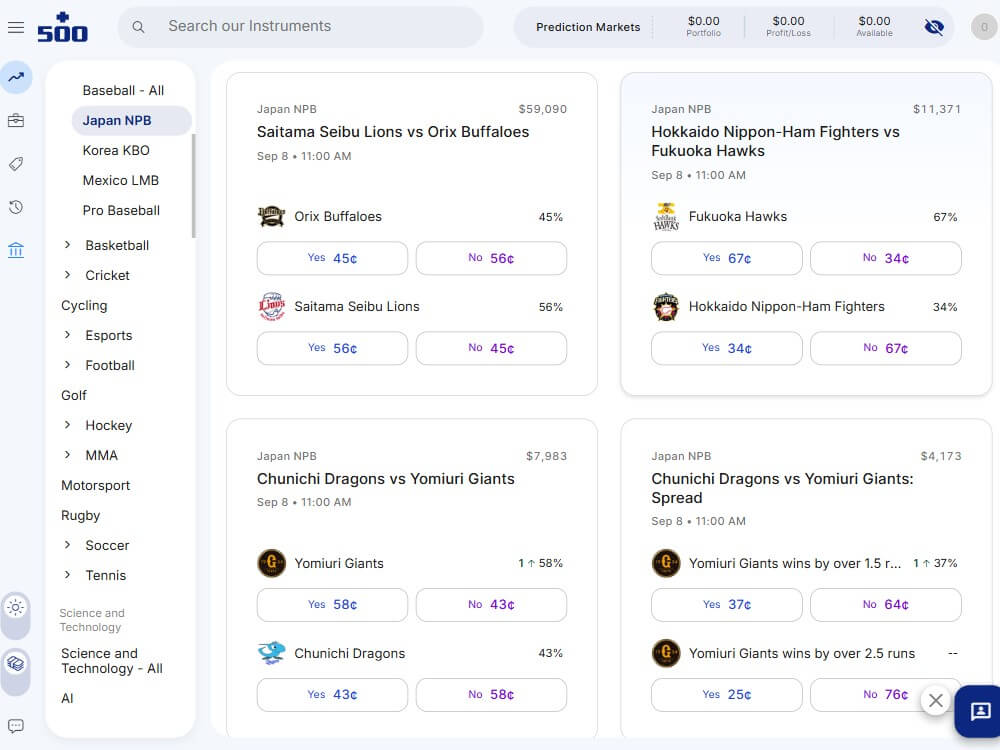Buy Yes 25¢ on Giants over 2.5 runs

pos(726,695)
